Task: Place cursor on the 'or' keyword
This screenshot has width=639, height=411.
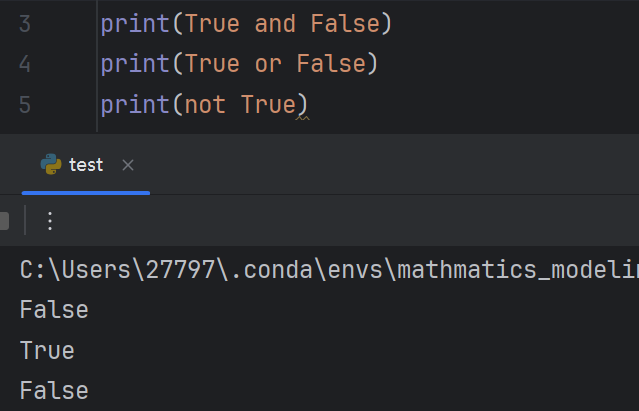Action: 268,64
